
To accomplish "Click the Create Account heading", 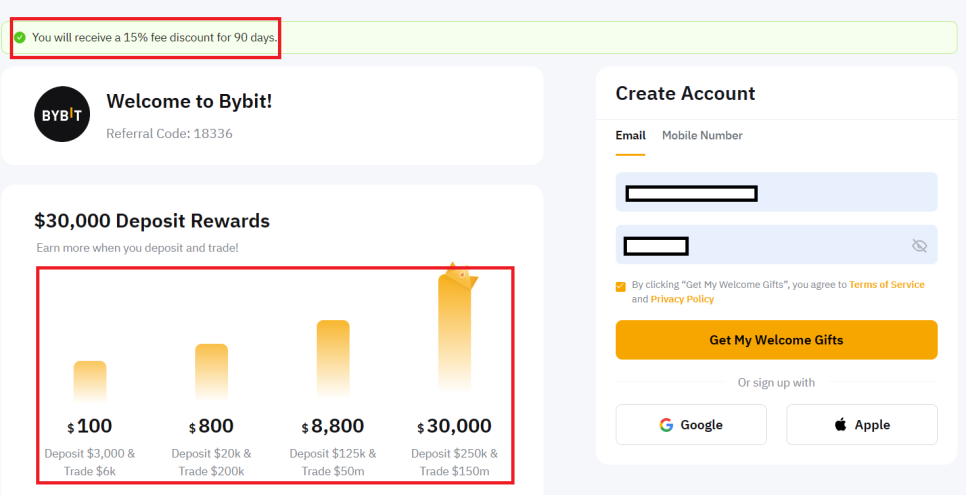I will coord(685,93).
